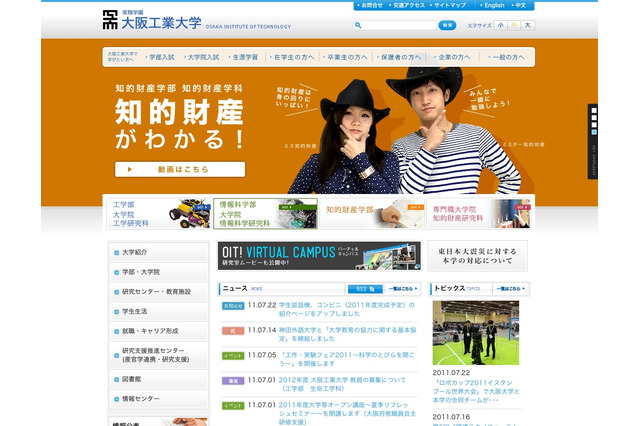Open the 11.07.22 学生談話棟 news item
Viewport: 640px width, 426px height.
(347, 309)
